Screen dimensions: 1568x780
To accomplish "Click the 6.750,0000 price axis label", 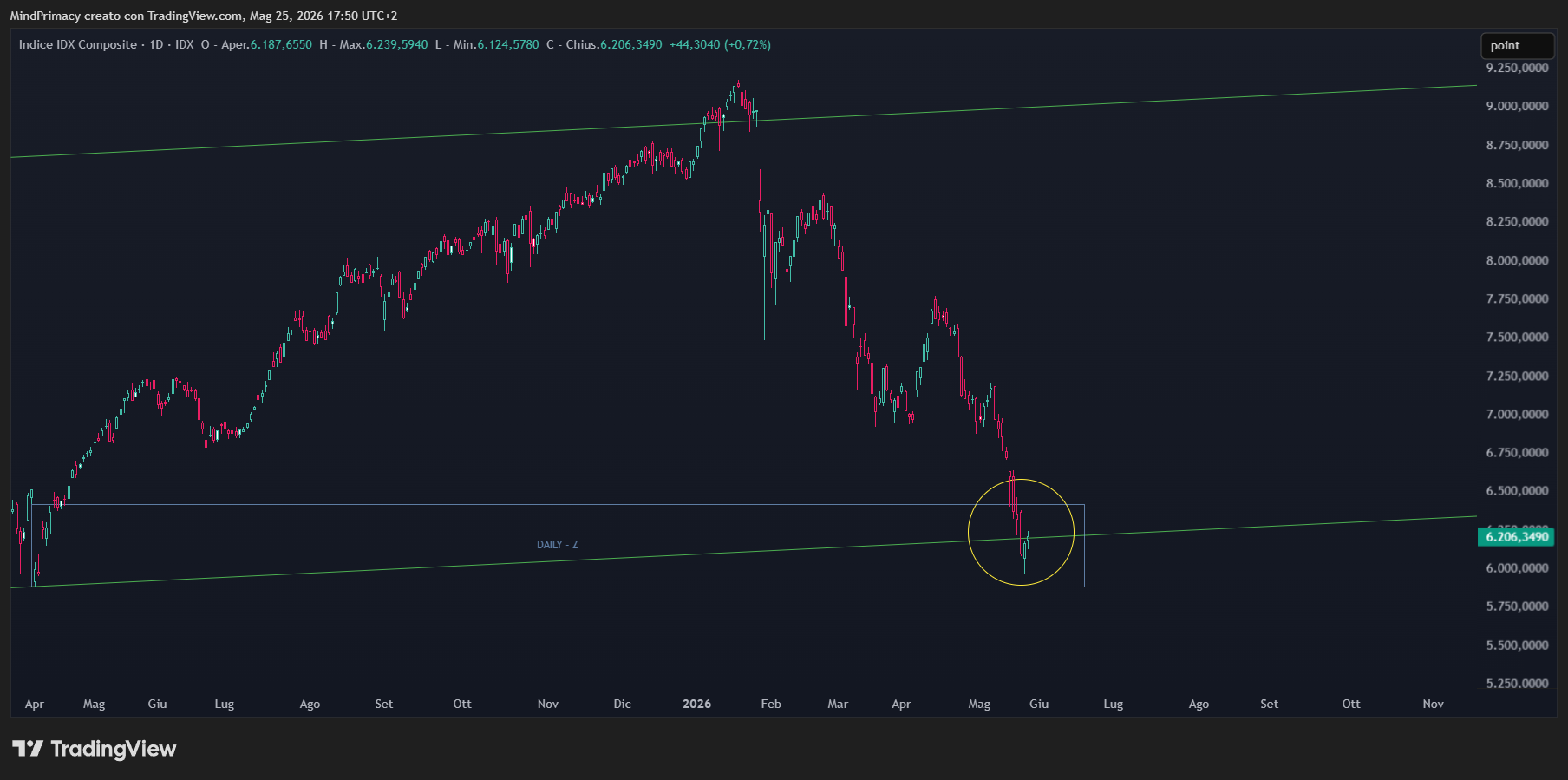I will 1517,452.
